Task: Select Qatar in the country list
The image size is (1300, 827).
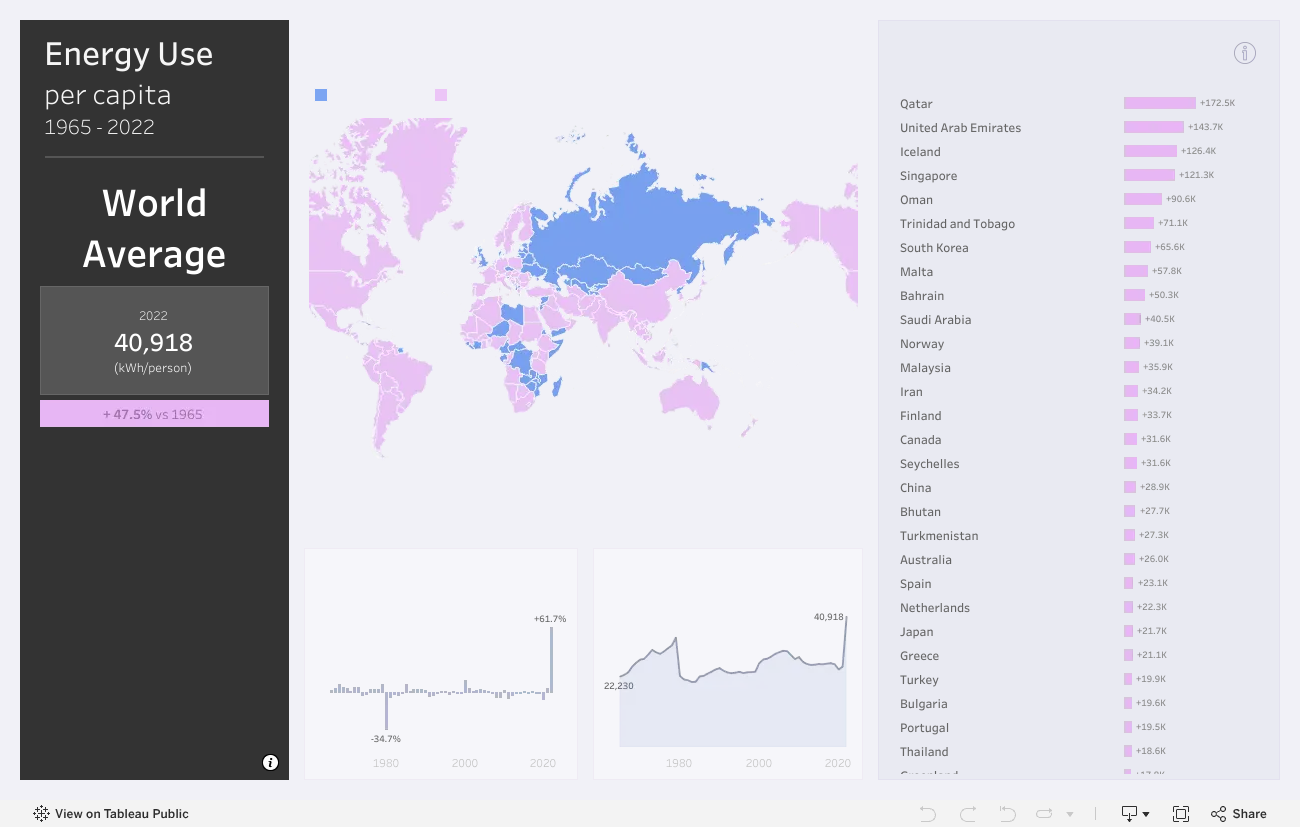Action: click(x=916, y=104)
